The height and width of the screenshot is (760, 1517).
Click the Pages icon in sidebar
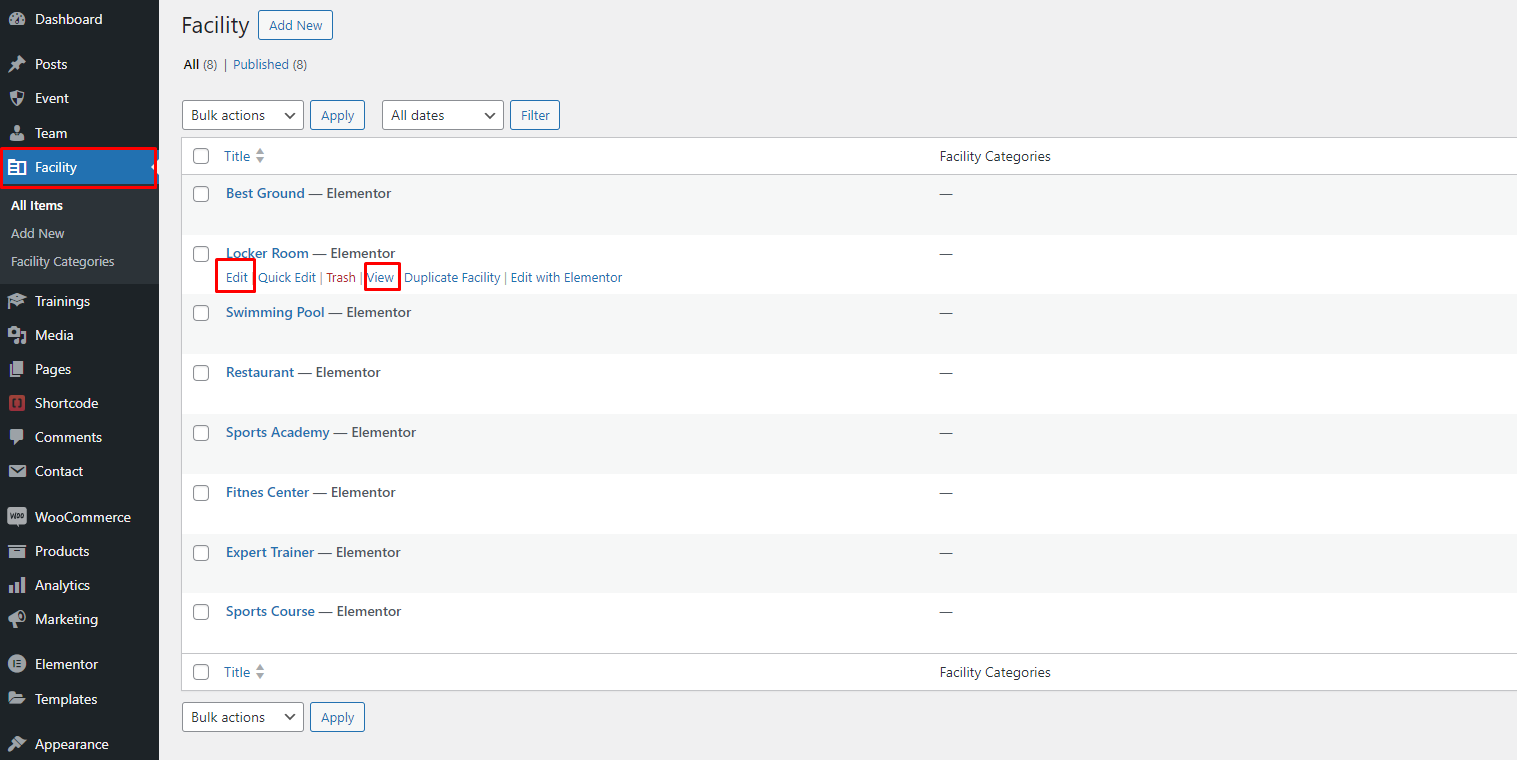point(17,369)
